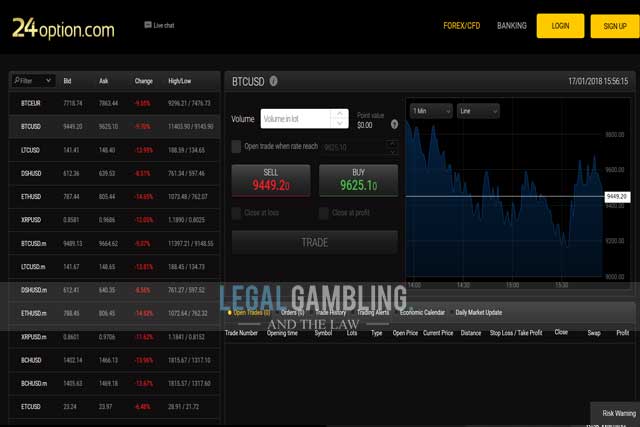The height and width of the screenshot is (427, 640).
Task: Enable Close at loss checkbox
Action: [x=236, y=213]
